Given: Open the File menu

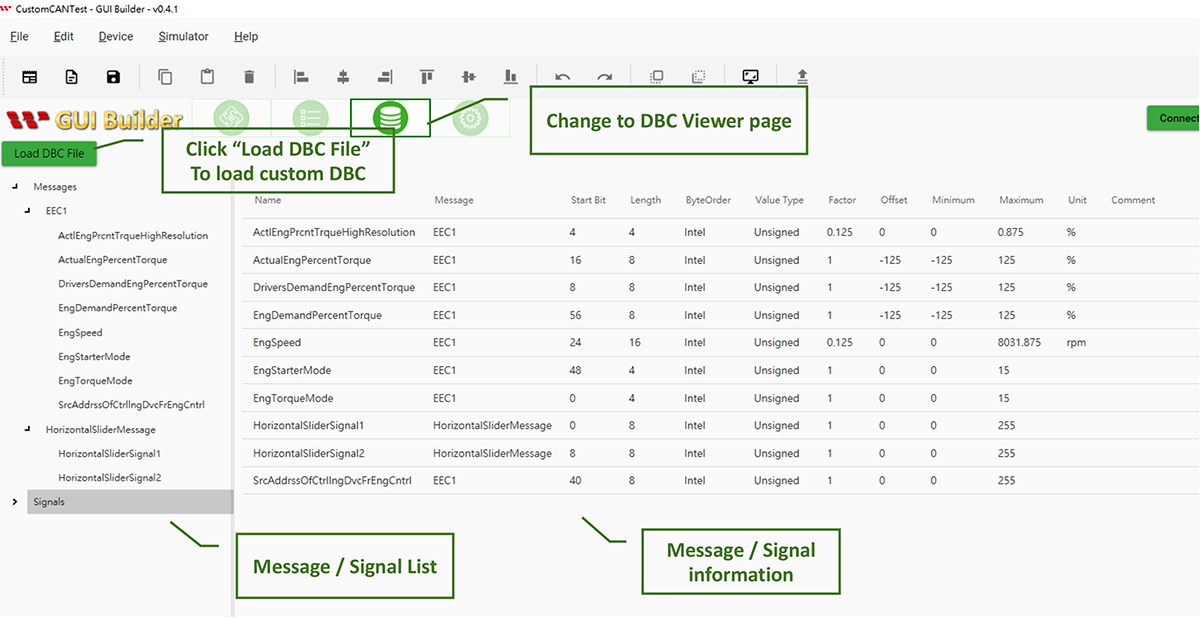Looking at the screenshot, I should click(19, 37).
